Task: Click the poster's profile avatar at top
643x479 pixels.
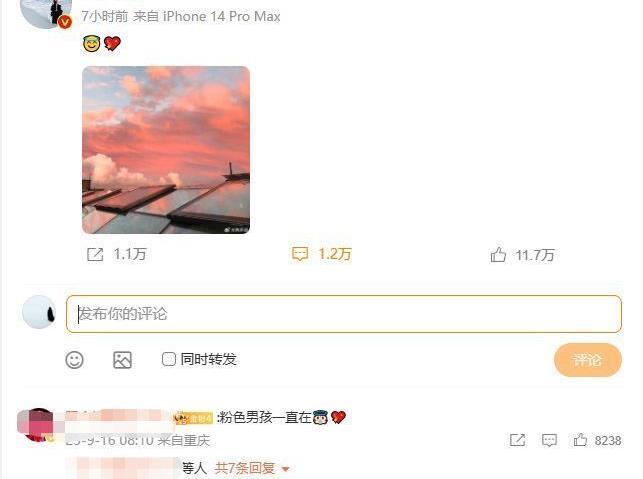Action: click(45, 11)
